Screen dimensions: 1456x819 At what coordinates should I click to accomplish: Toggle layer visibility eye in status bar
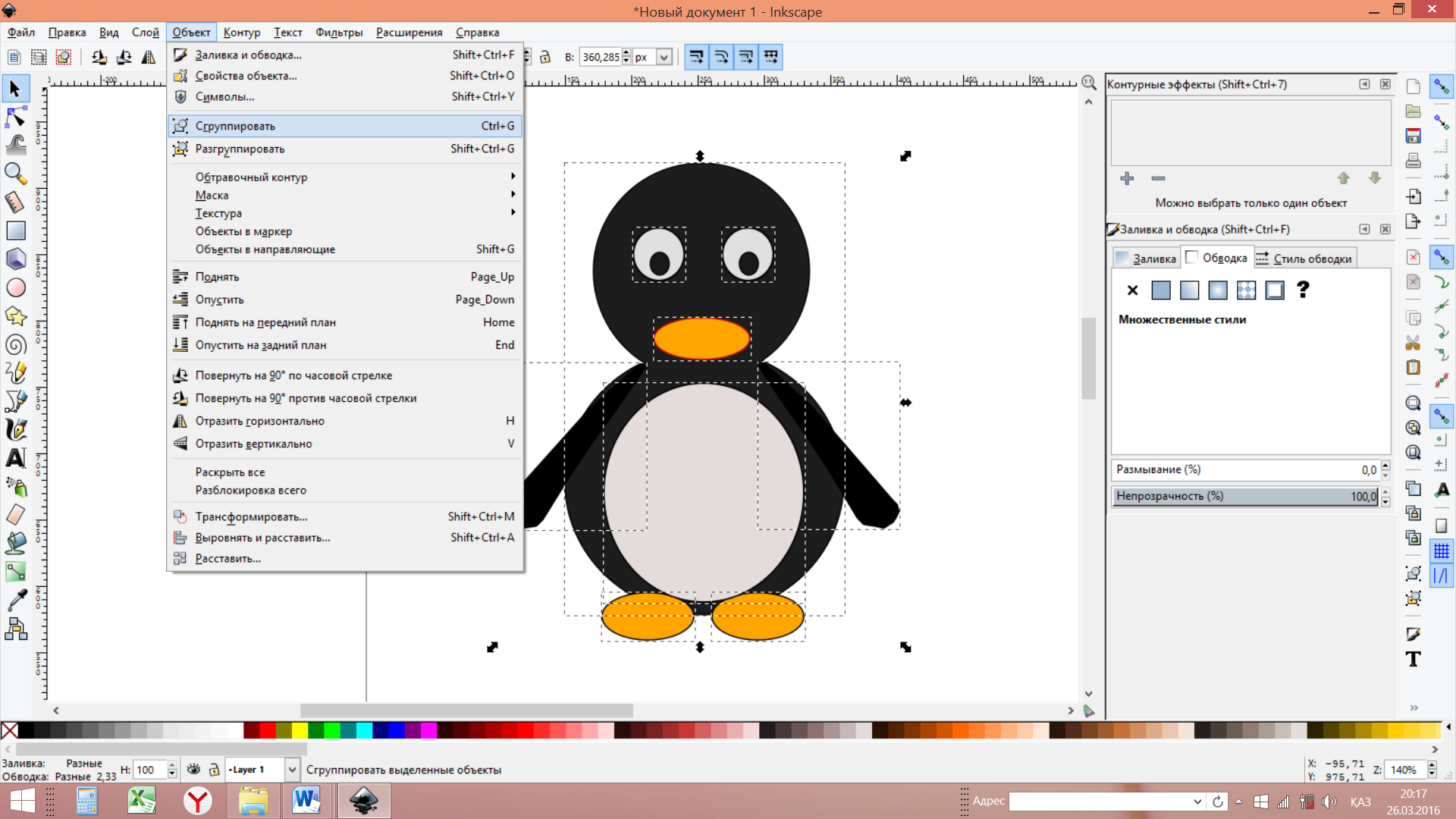coord(194,770)
